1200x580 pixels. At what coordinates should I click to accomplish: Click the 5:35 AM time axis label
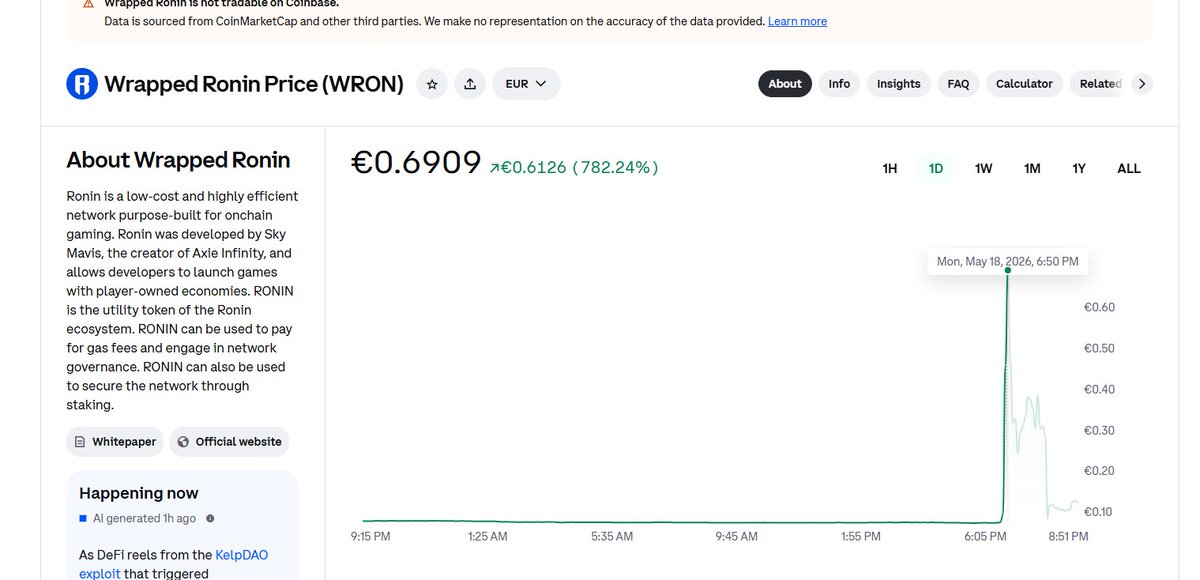[612, 537]
